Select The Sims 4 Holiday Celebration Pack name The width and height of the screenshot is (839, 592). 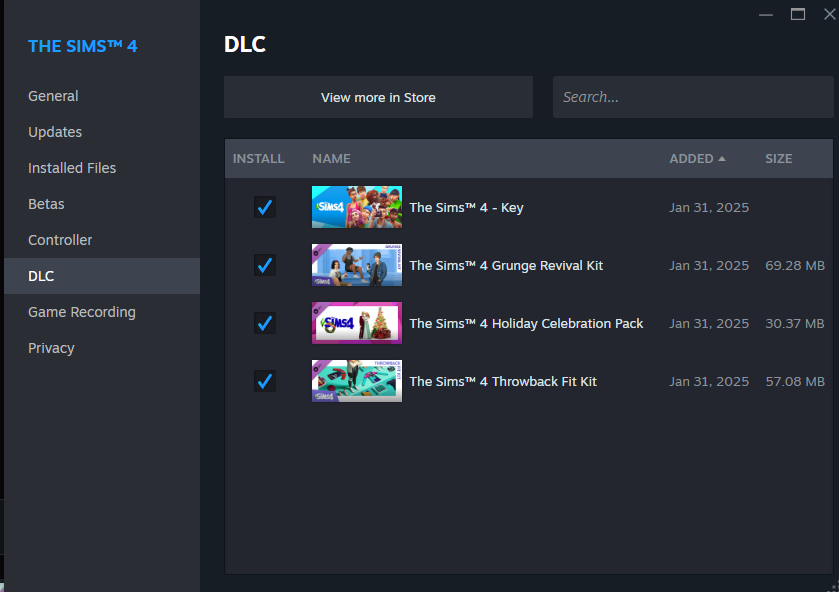pos(526,323)
